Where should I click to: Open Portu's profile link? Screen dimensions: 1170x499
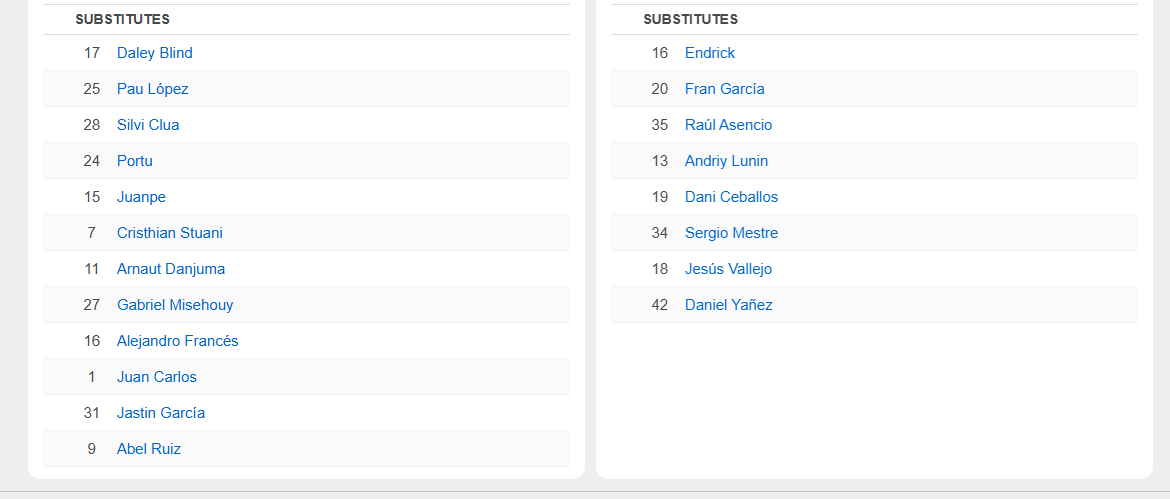(x=134, y=161)
